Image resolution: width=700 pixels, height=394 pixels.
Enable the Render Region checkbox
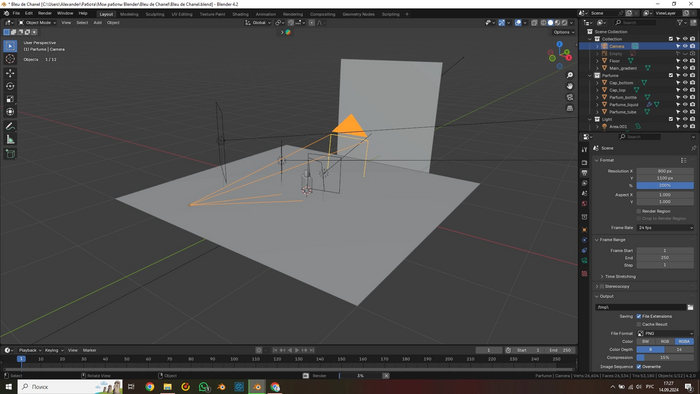click(639, 211)
